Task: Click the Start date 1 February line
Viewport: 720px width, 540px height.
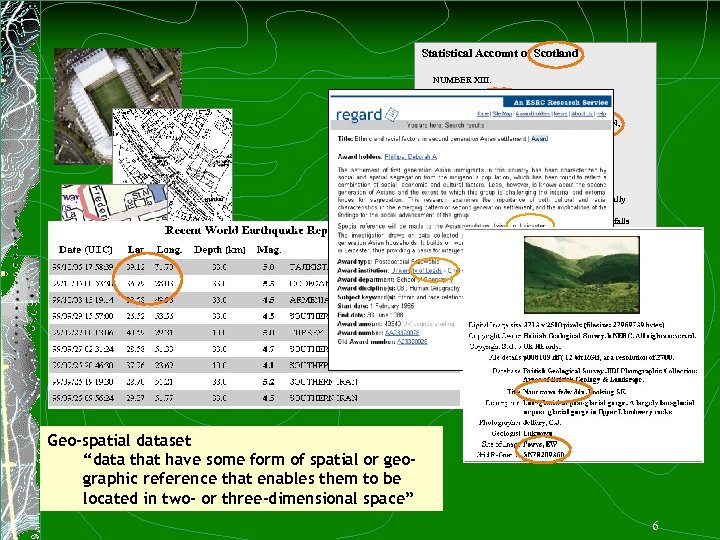Action: 376,306
